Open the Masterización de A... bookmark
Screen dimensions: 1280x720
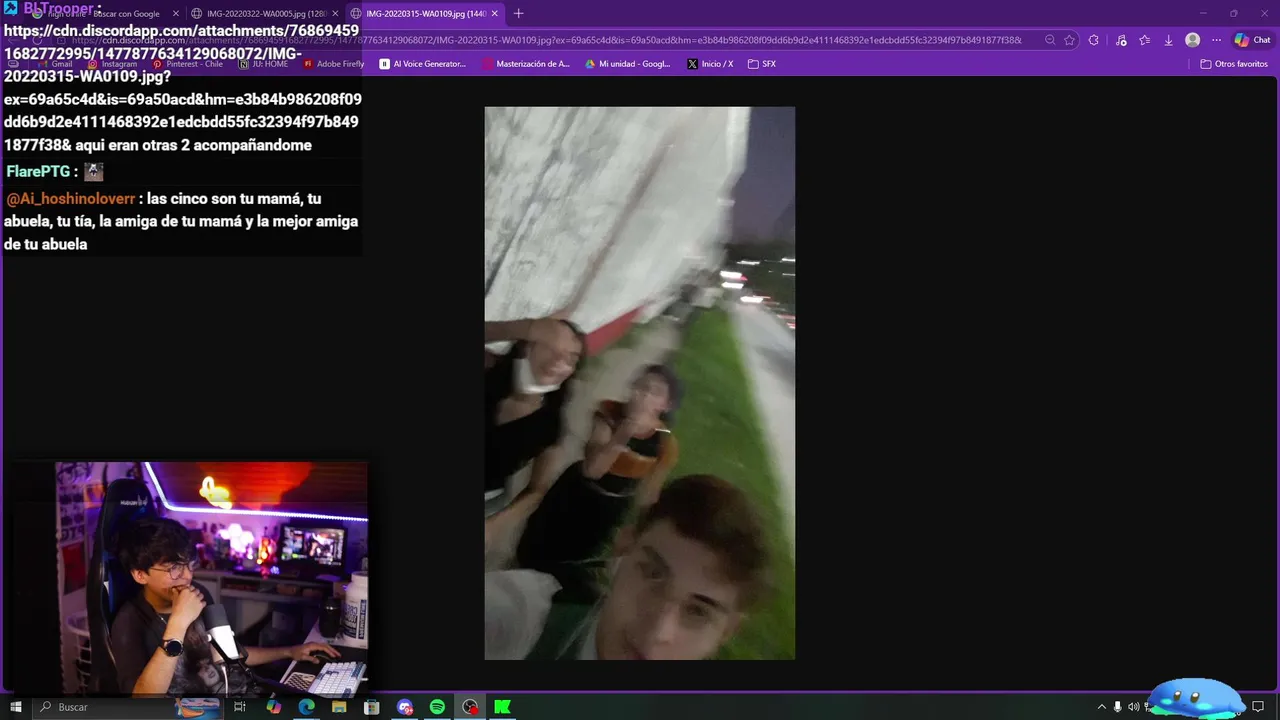(x=526, y=64)
